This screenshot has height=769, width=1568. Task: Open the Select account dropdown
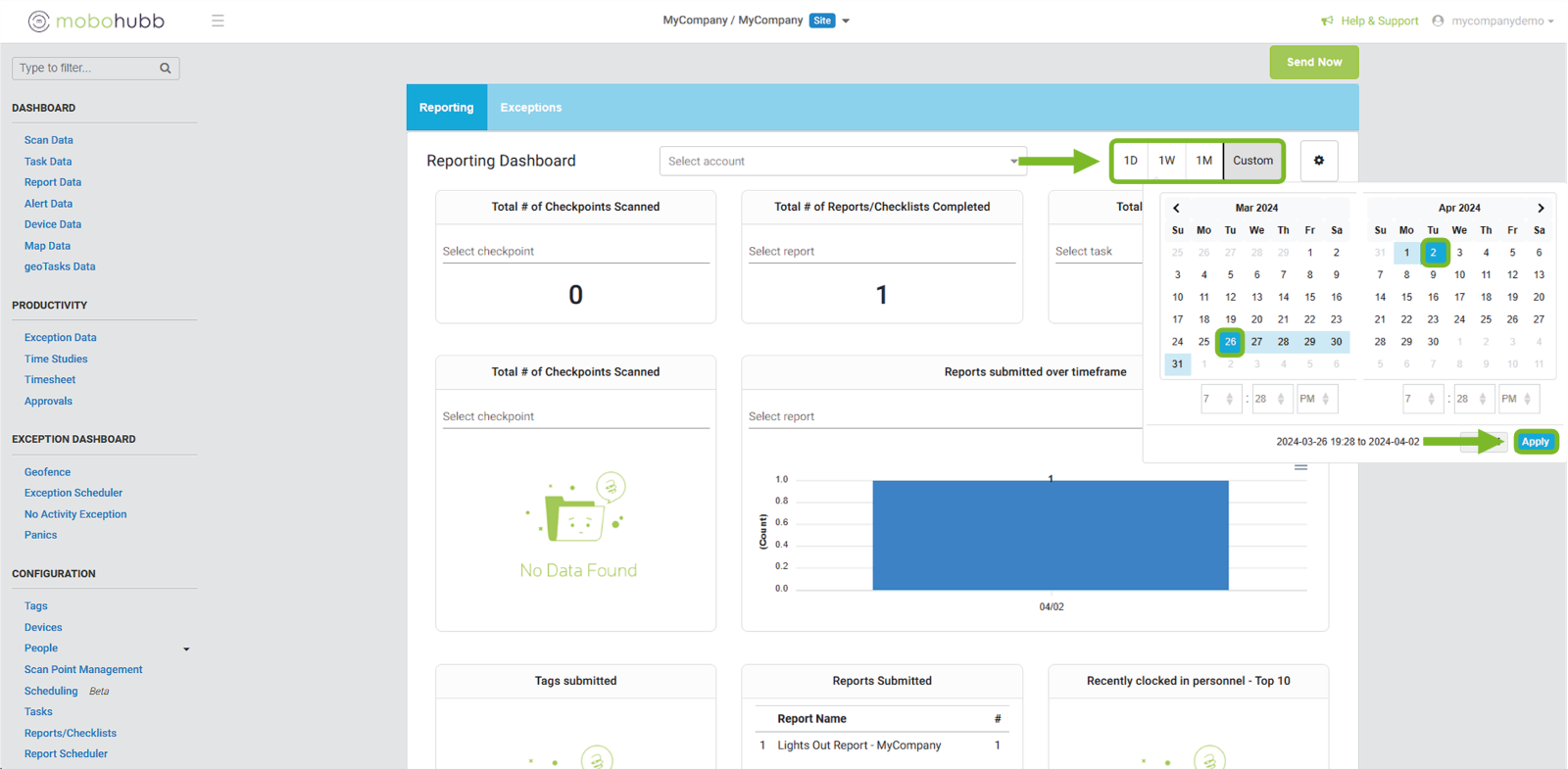843,162
